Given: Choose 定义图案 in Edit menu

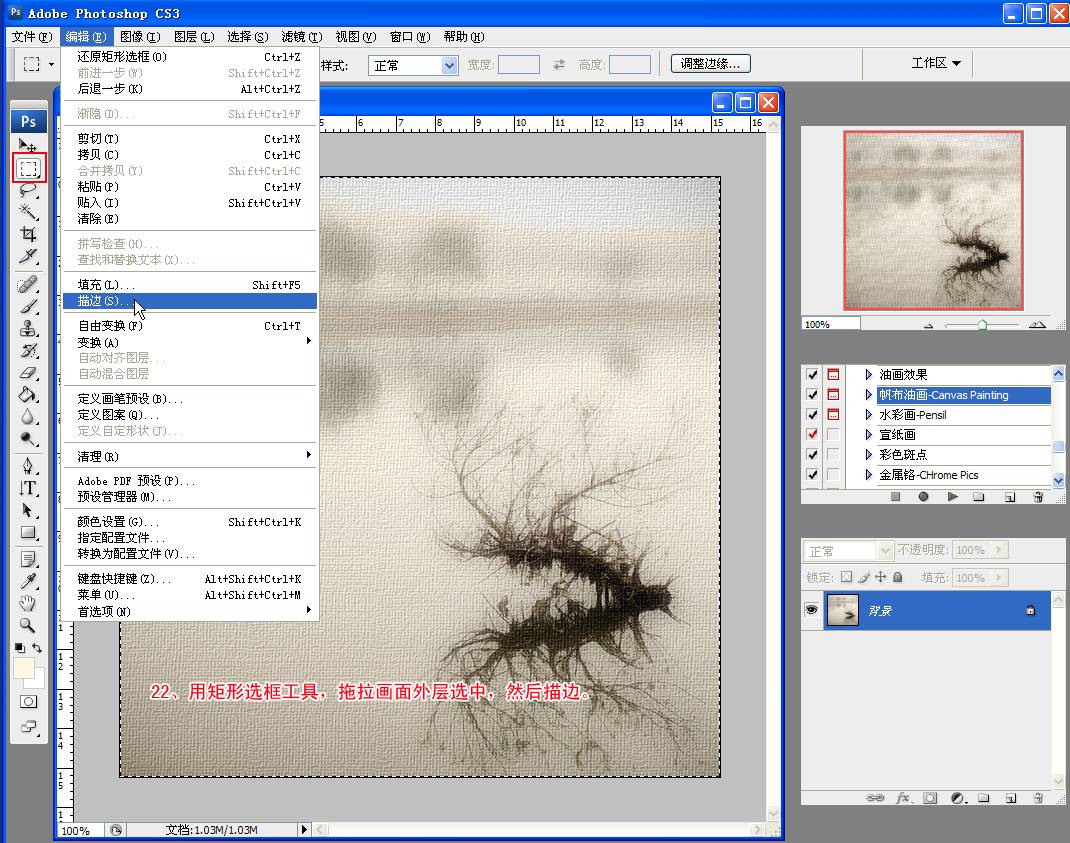Looking at the screenshot, I should pyautogui.click(x=190, y=415).
